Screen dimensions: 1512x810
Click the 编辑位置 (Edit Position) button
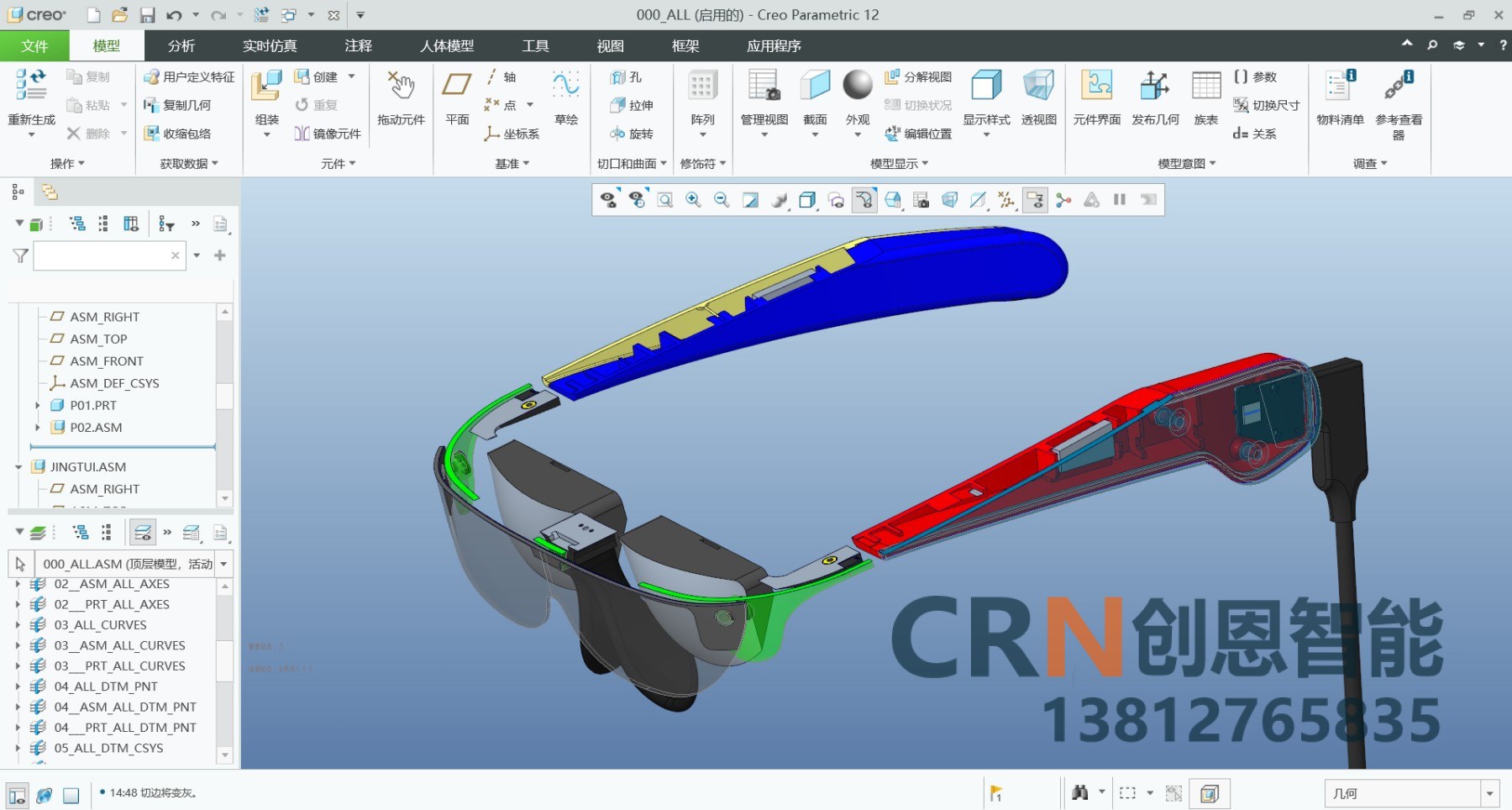(918, 134)
